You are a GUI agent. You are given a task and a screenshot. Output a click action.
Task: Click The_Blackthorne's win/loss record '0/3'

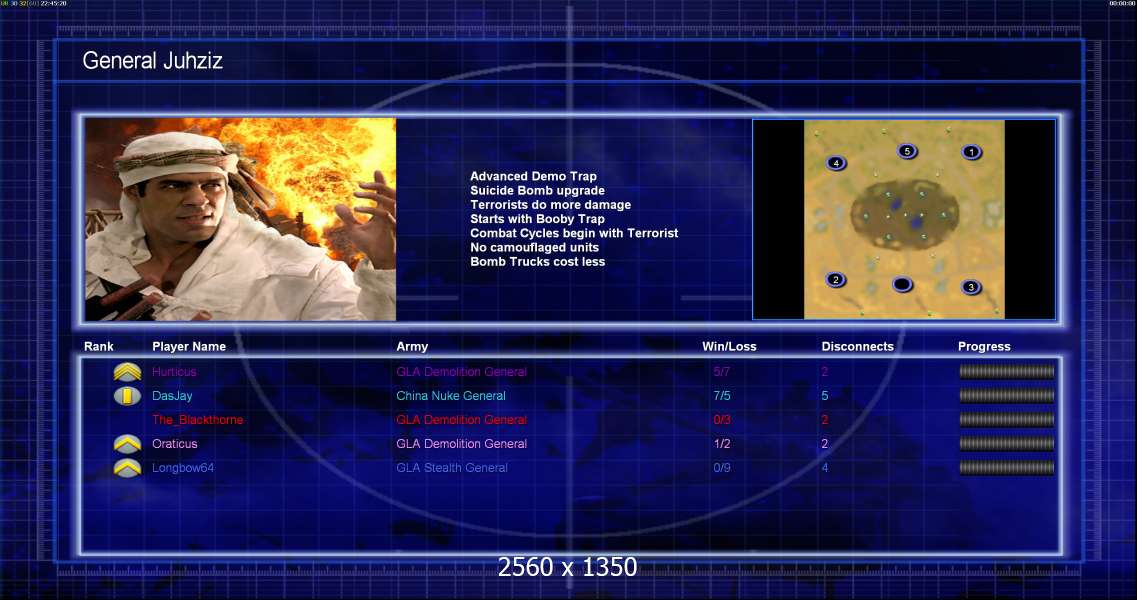coord(722,420)
